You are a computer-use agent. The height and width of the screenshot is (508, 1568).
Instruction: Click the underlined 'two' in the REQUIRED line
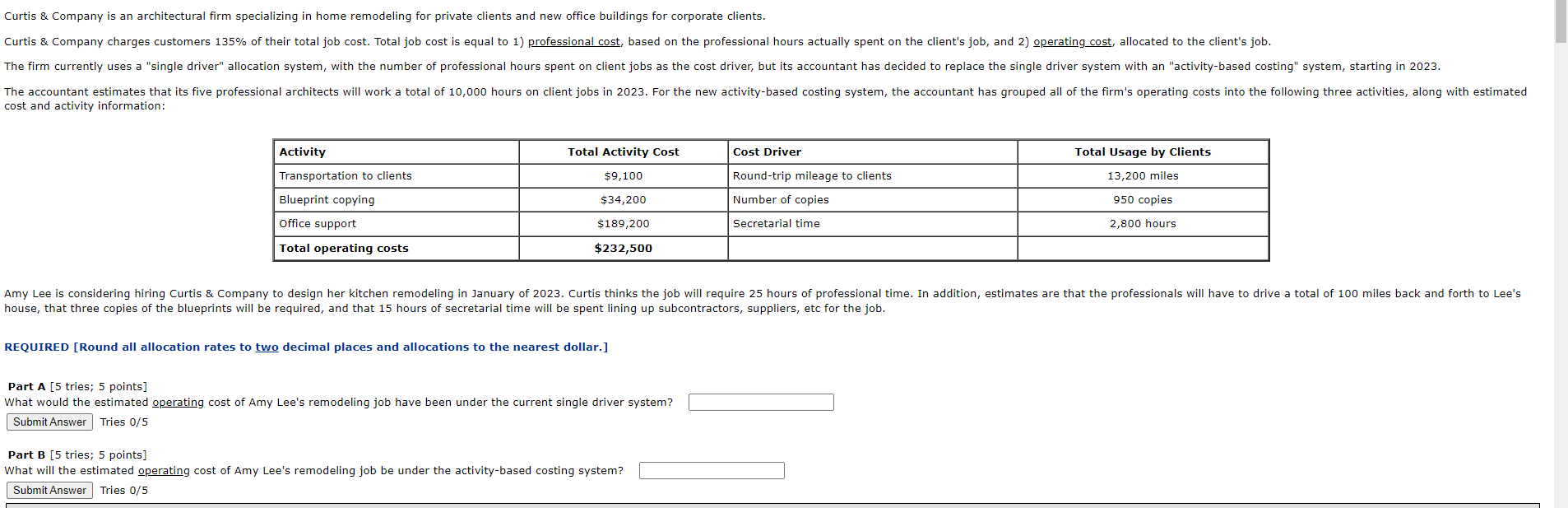click(267, 347)
